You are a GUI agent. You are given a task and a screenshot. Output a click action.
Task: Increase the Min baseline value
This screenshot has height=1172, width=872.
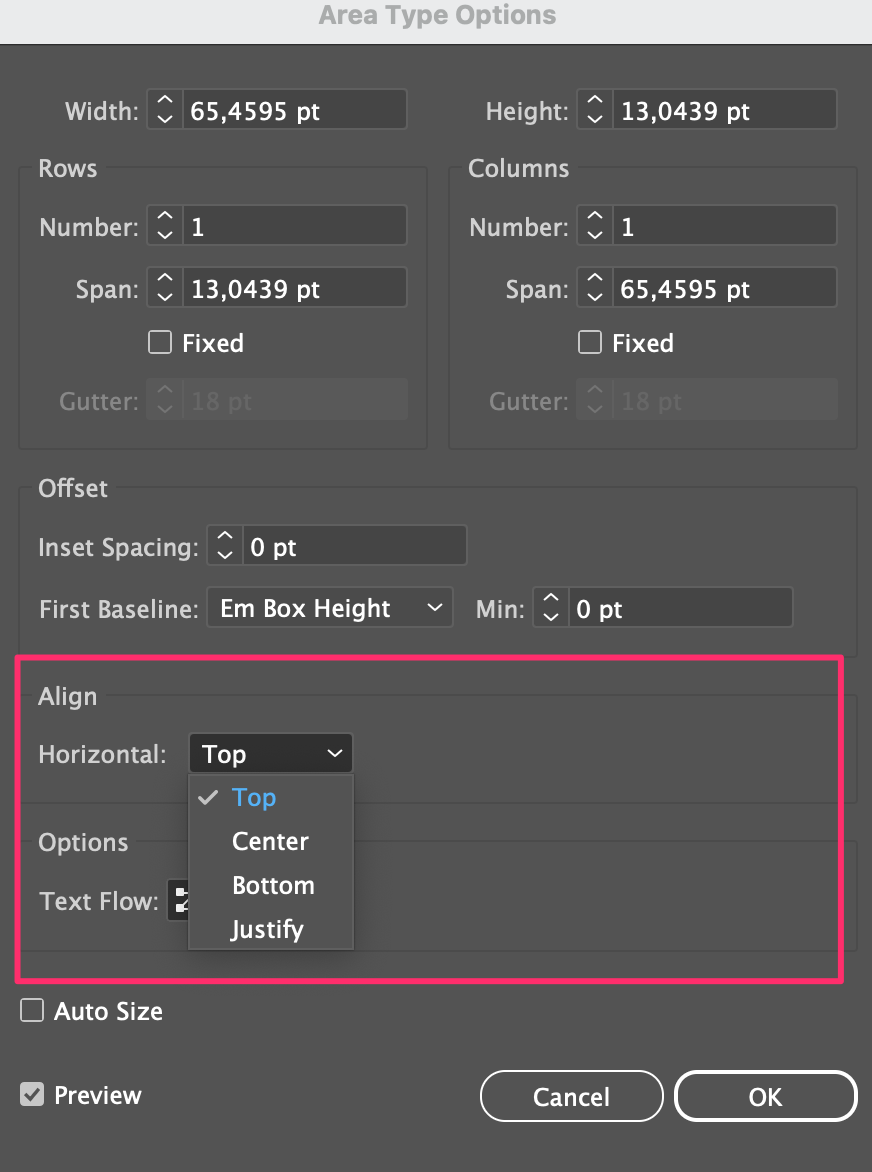click(551, 601)
